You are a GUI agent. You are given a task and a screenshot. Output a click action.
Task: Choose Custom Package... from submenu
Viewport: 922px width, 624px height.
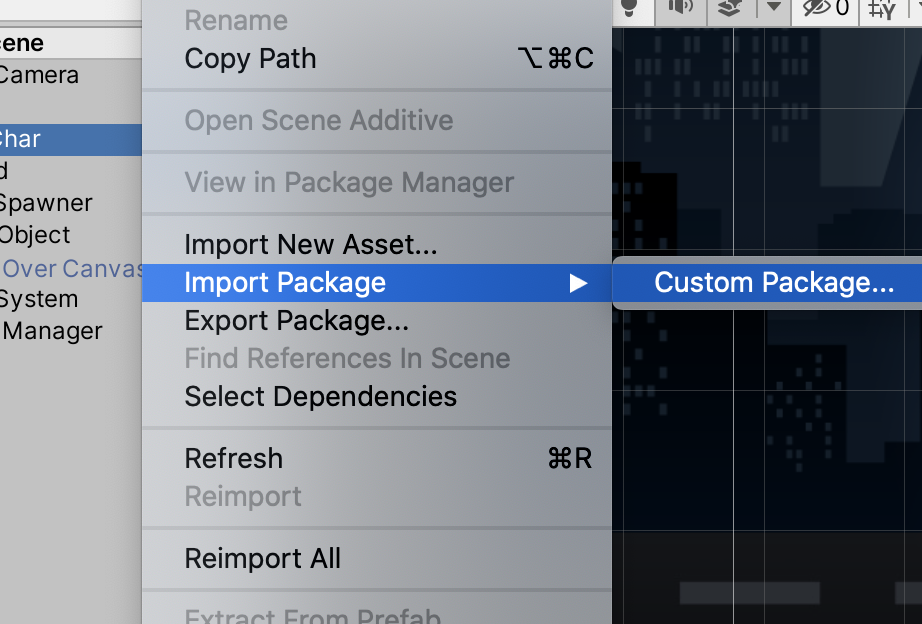tap(773, 283)
